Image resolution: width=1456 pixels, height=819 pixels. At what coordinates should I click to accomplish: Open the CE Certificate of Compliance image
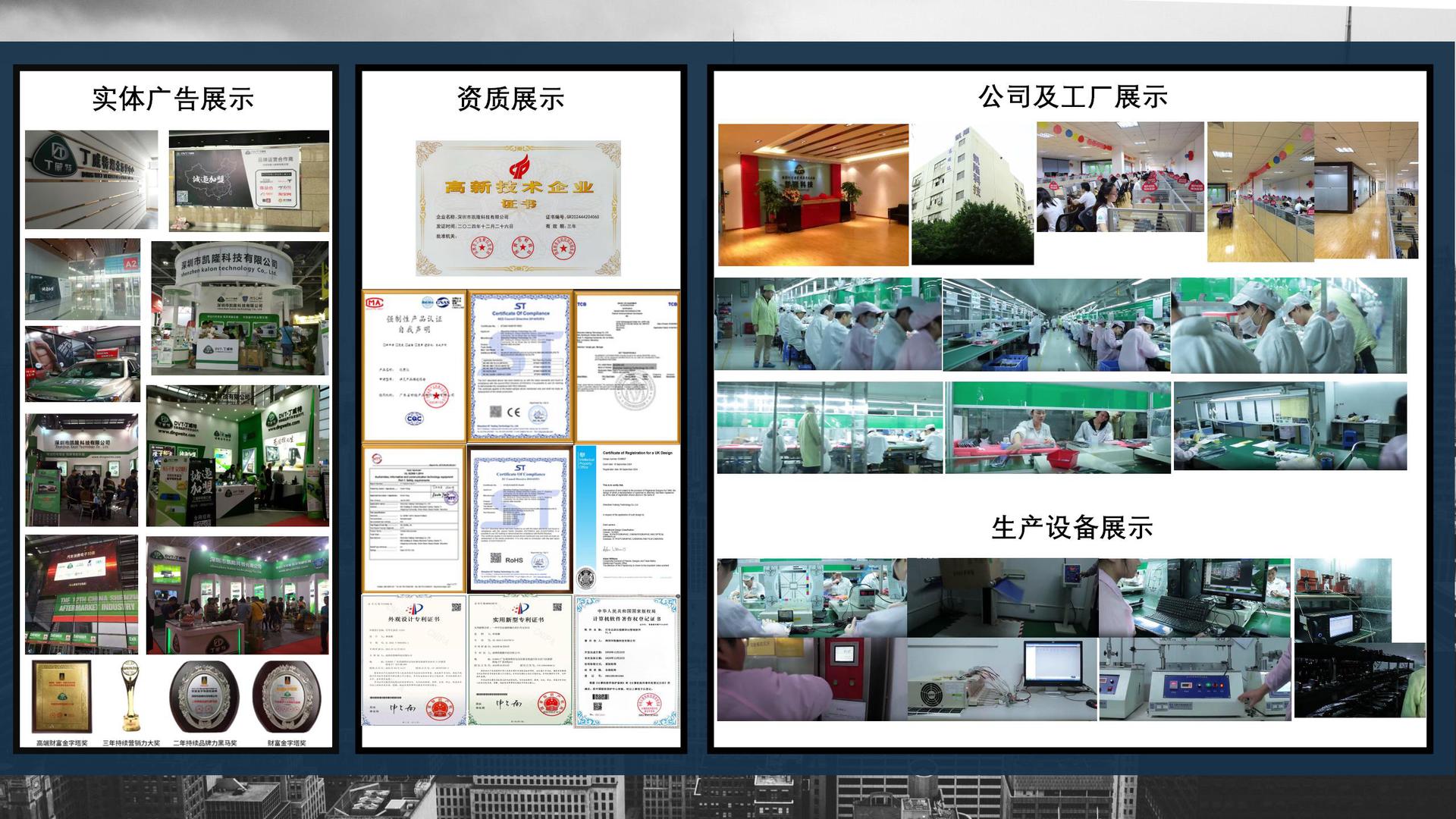pyautogui.click(x=520, y=366)
